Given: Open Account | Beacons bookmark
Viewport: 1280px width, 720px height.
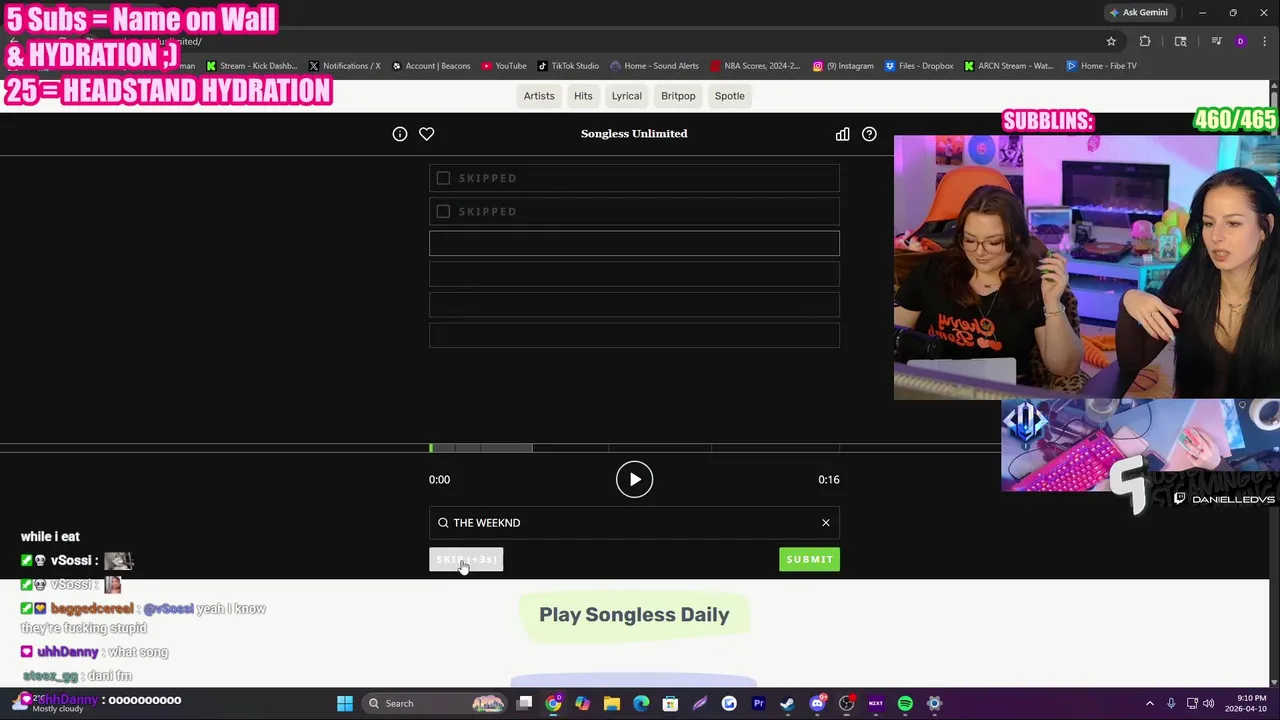Looking at the screenshot, I should (431, 66).
